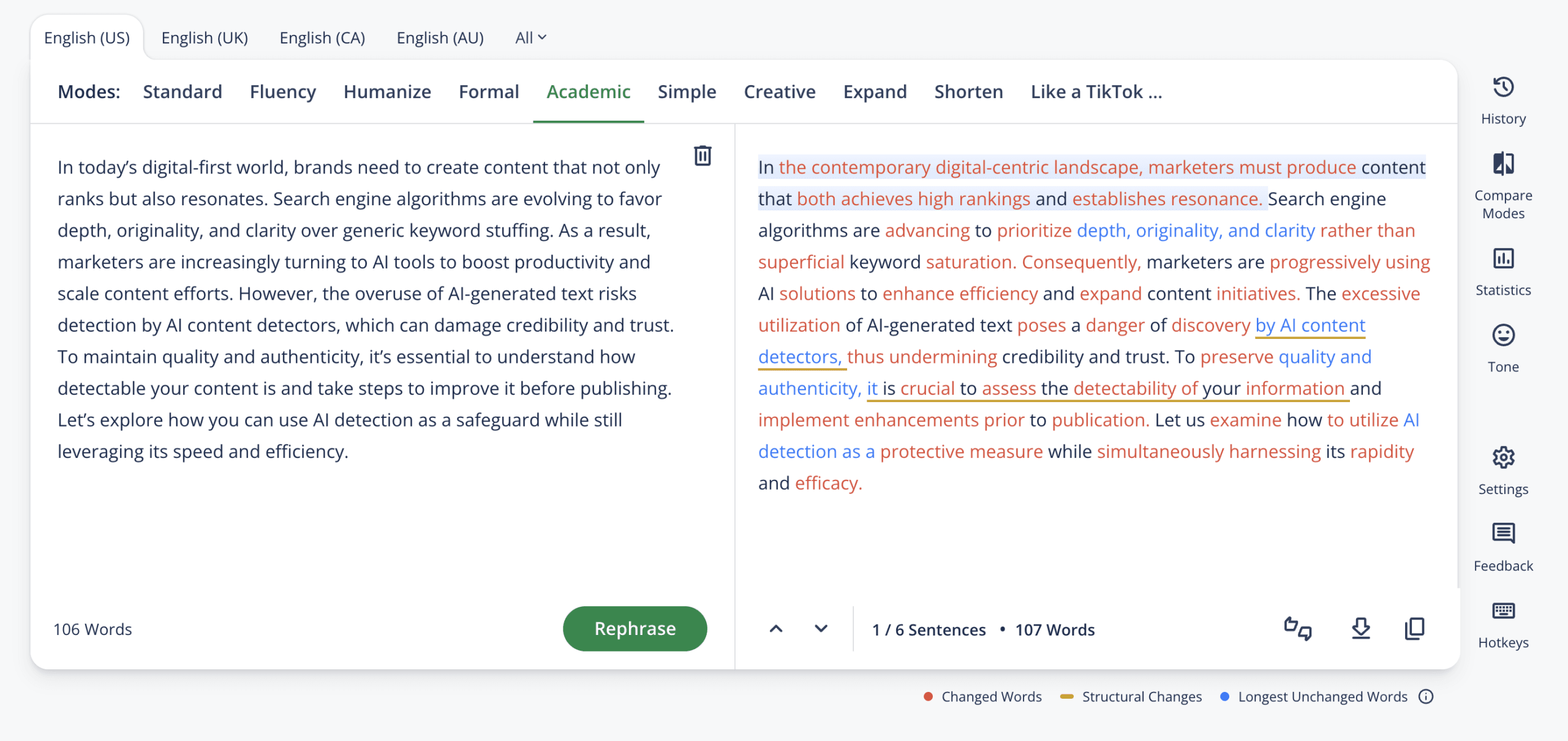1568x741 pixels.
Task: Open Compare Modes from sidebar
Action: point(1503,165)
